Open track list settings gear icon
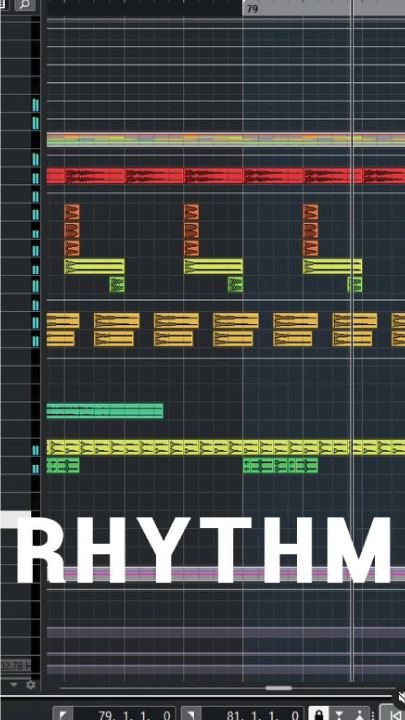The width and height of the screenshot is (405, 720). [x=31, y=685]
